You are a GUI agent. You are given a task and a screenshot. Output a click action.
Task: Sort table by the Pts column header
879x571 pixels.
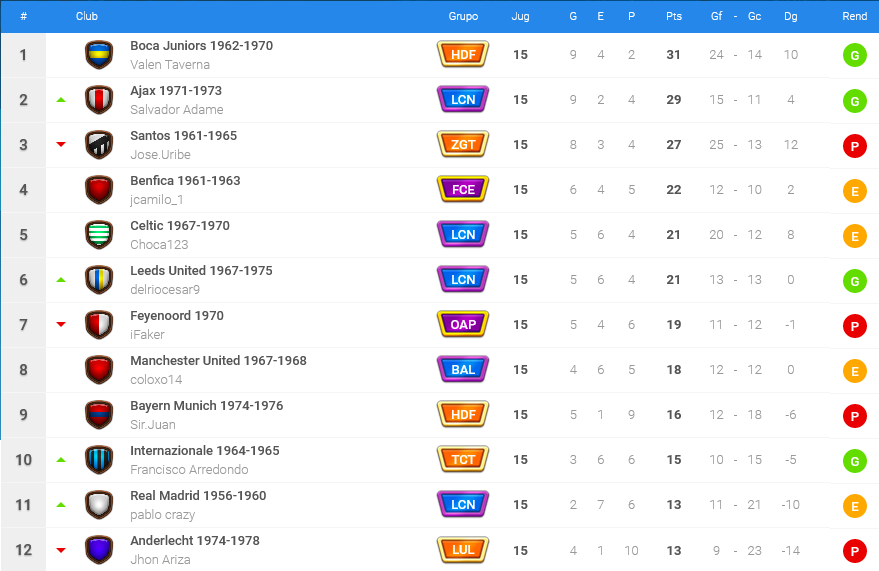[x=674, y=16]
